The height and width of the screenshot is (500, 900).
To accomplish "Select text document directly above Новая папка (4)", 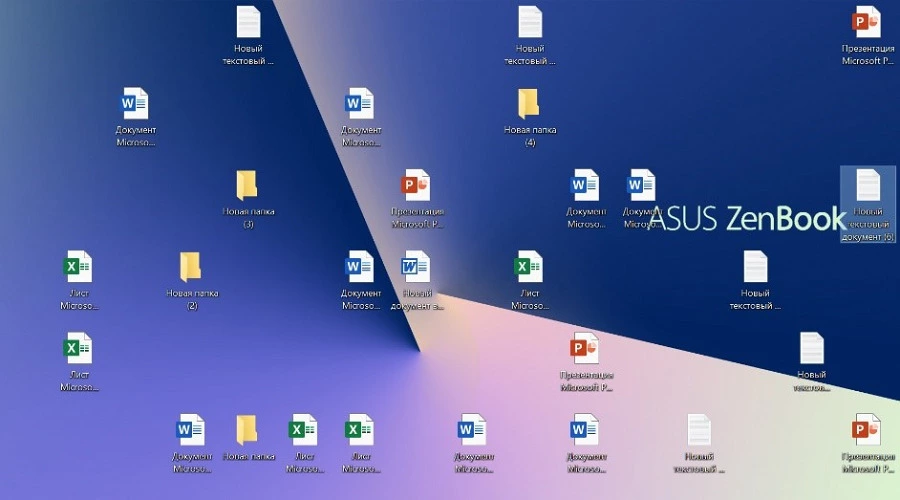I will pyautogui.click(x=529, y=36).
